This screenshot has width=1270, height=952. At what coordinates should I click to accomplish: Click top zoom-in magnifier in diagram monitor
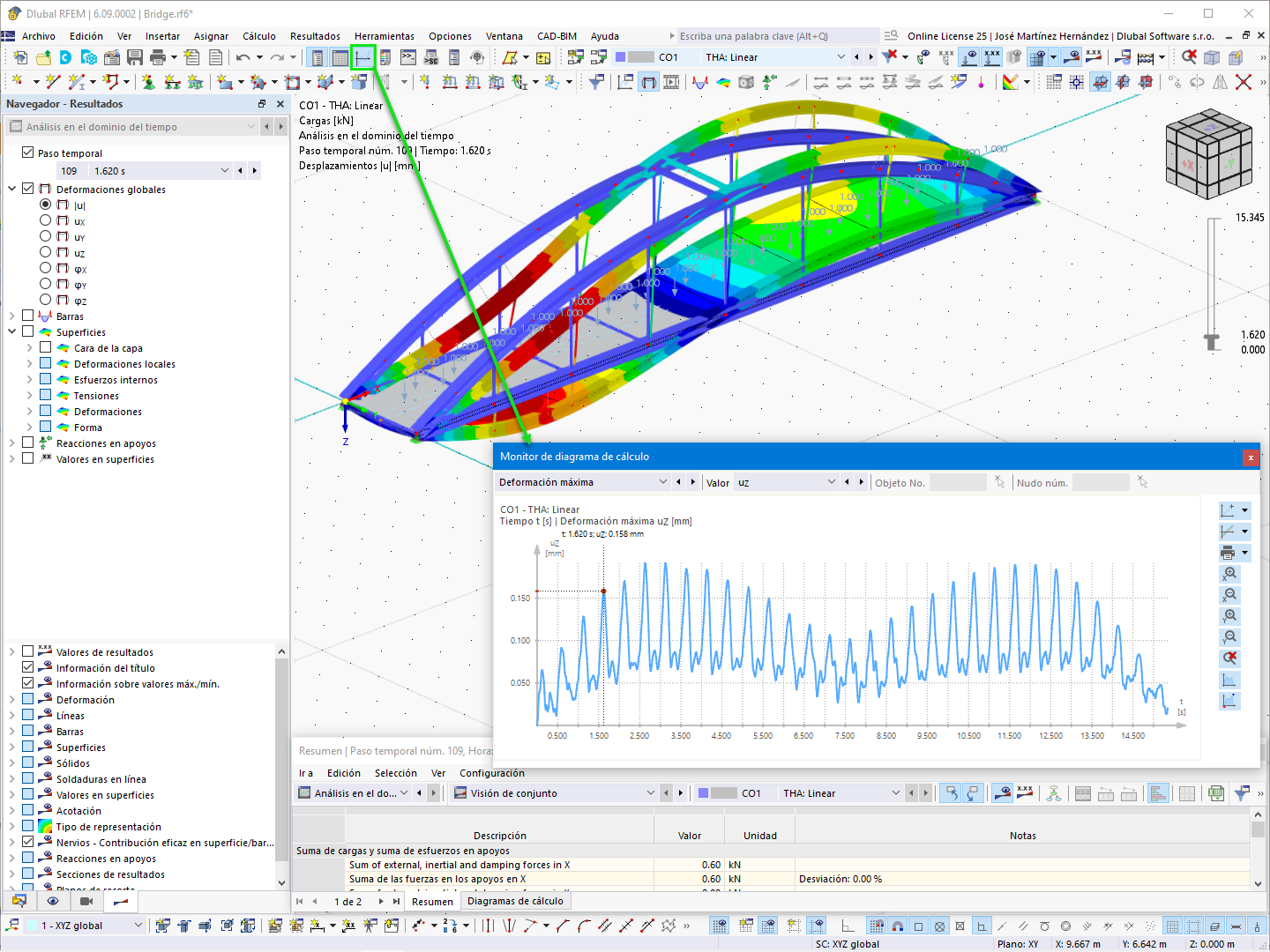click(x=1230, y=574)
